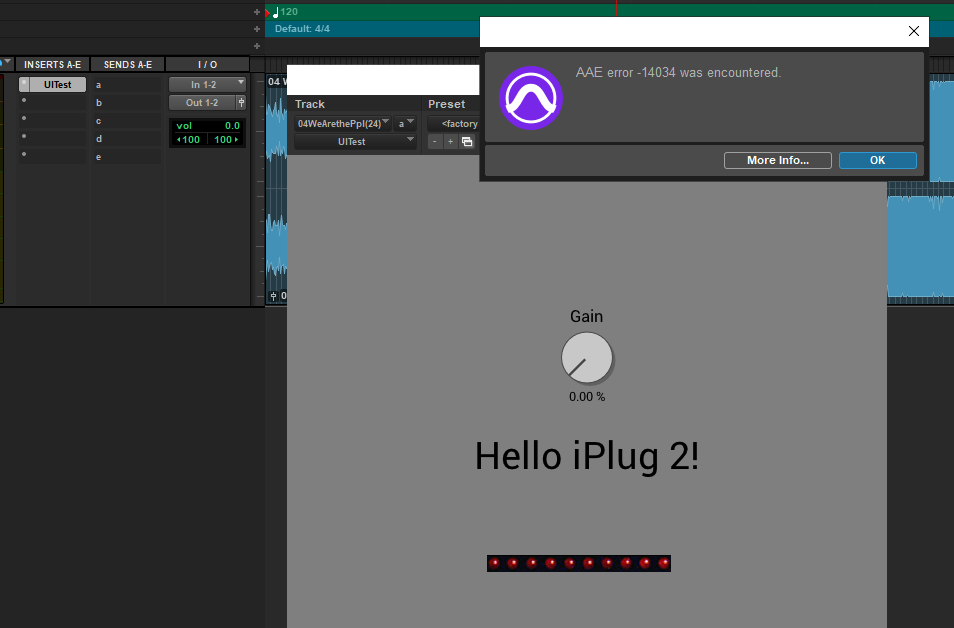Click the More Info button
The width and height of the screenshot is (954, 628).
click(777, 160)
